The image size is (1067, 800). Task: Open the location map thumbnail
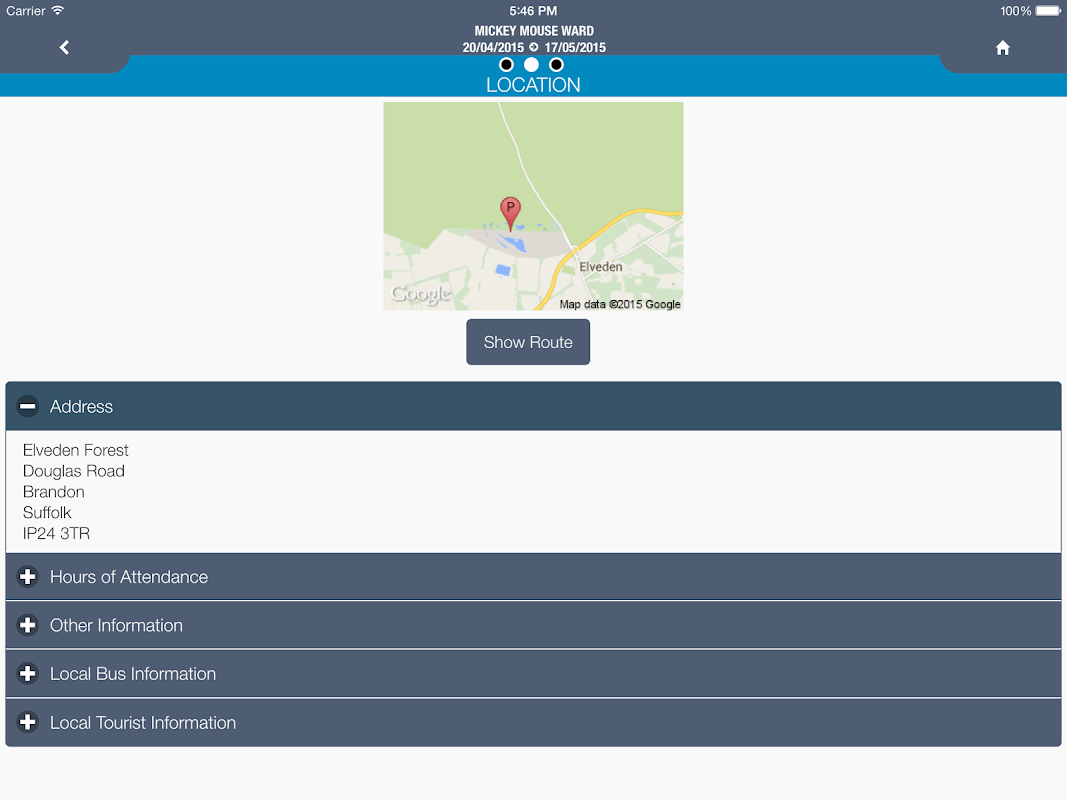point(534,206)
